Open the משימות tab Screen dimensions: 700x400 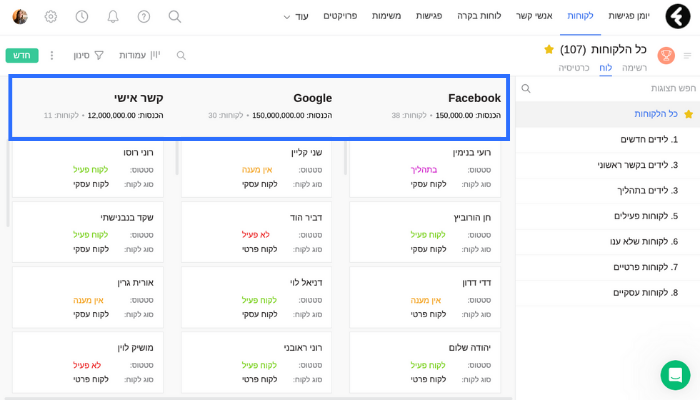click(387, 16)
